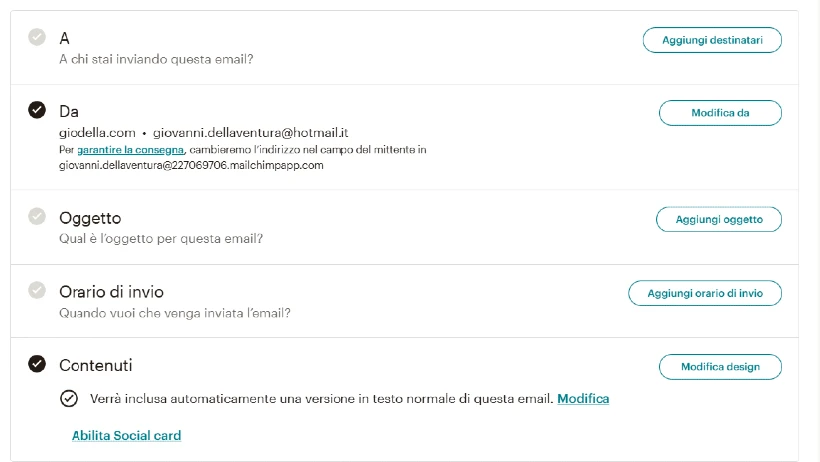Image resolution: width=820 pixels, height=462 pixels.
Task: Click the black checkmark icon beside Da
Action: (37, 110)
